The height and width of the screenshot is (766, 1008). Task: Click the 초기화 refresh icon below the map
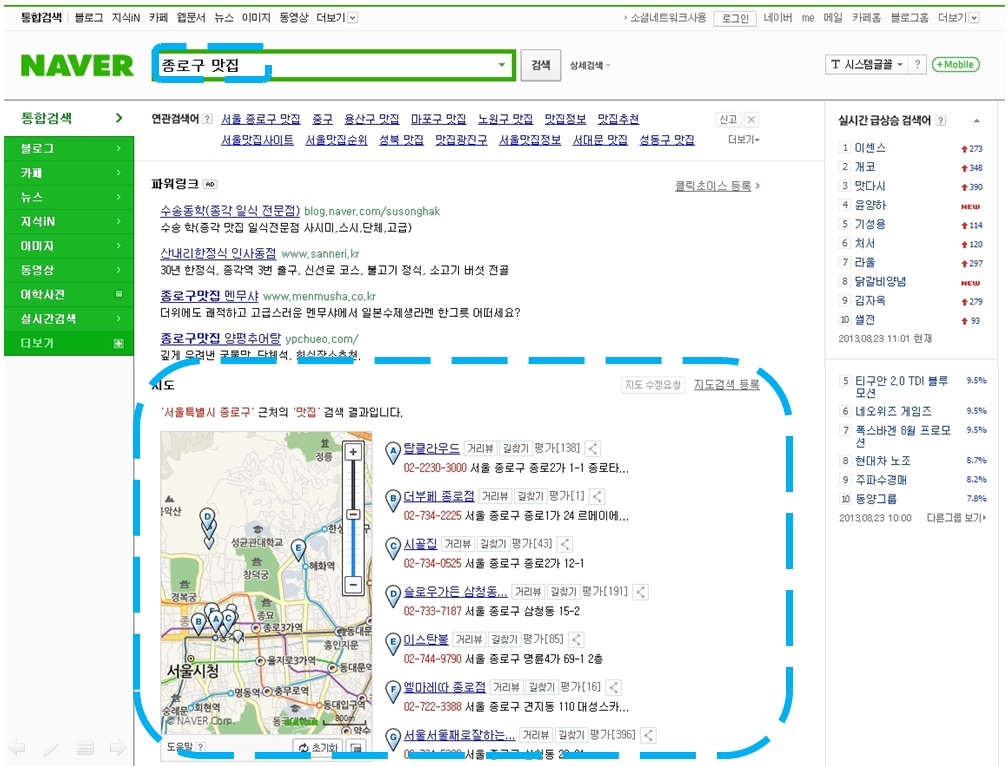click(303, 745)
